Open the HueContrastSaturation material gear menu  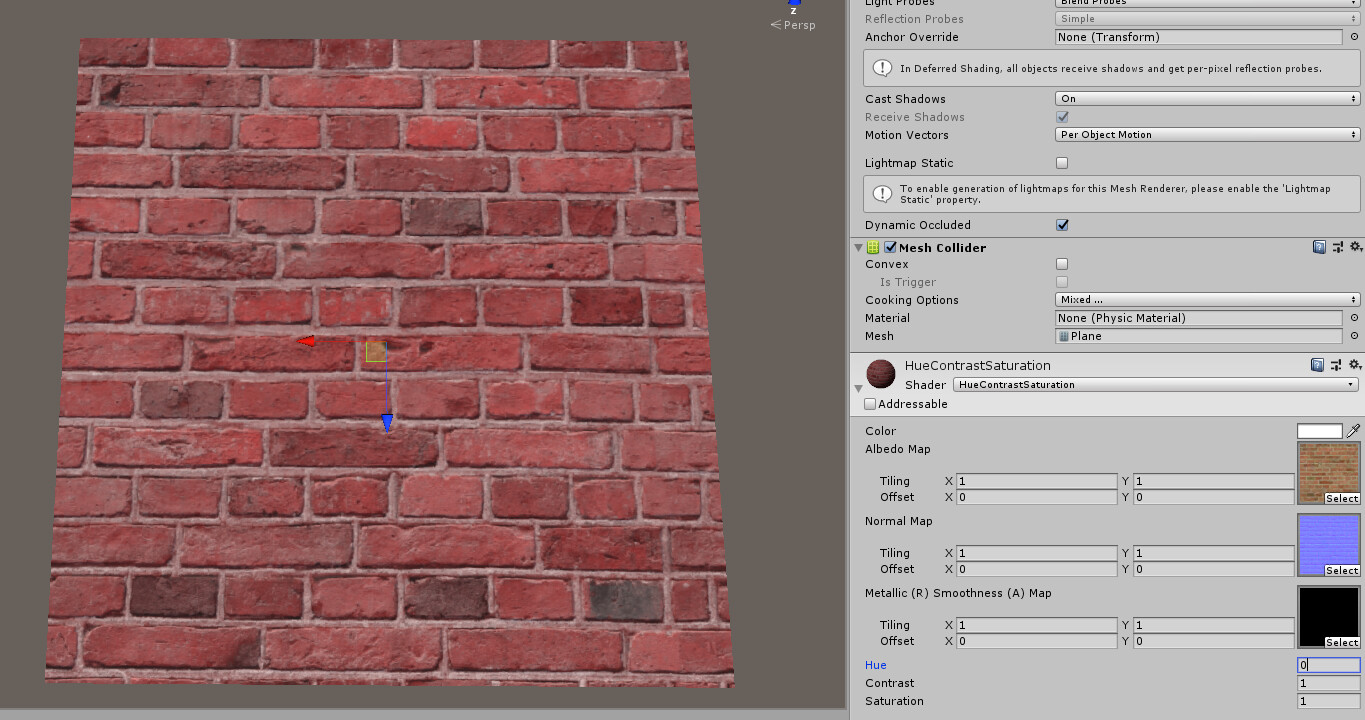coord(1355,365)
